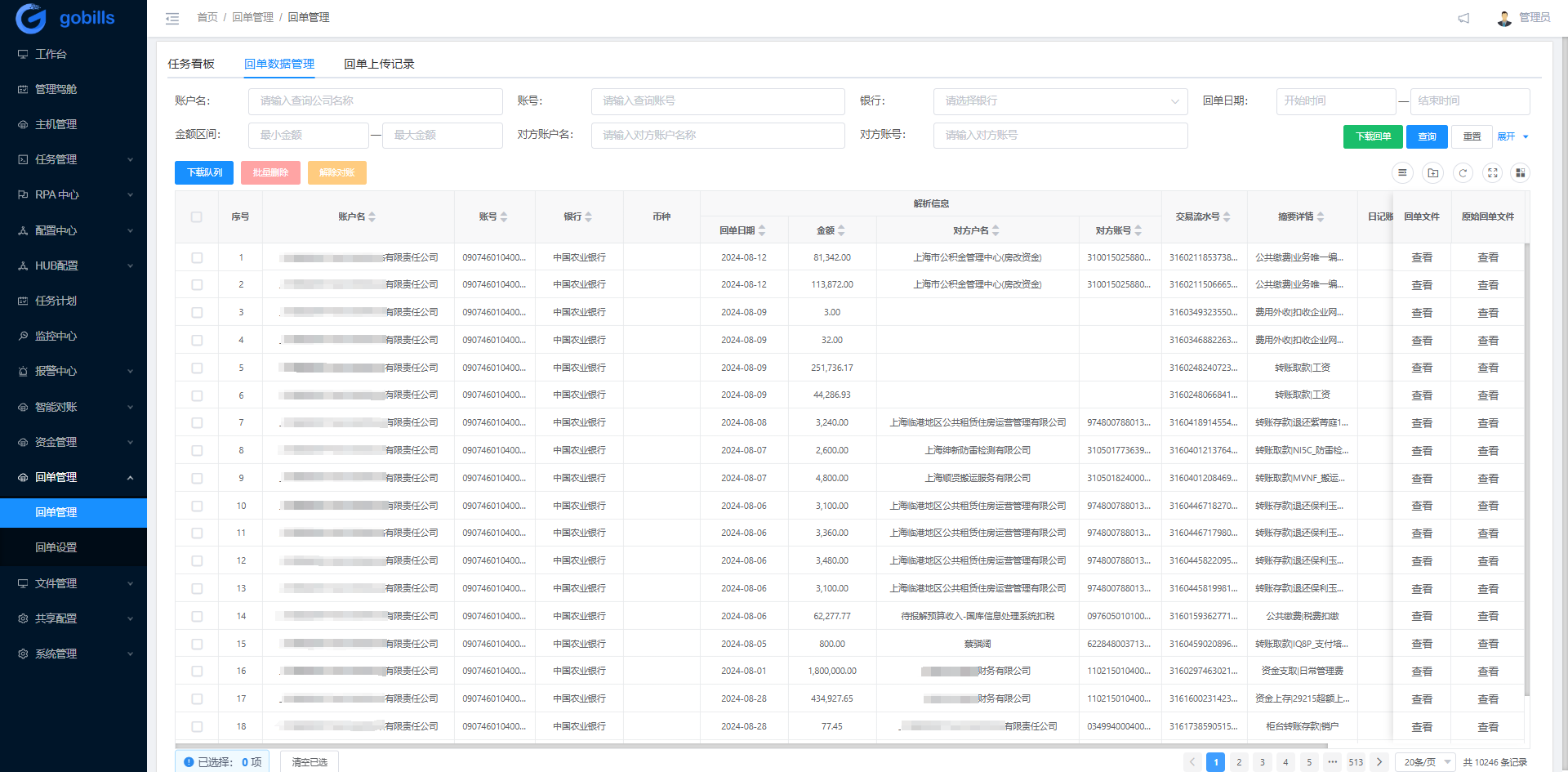Click the announcement speaker icon in header
The width and height of the screenshot is (1568, 772).
pyautogui.click(x=1463, y=18)
